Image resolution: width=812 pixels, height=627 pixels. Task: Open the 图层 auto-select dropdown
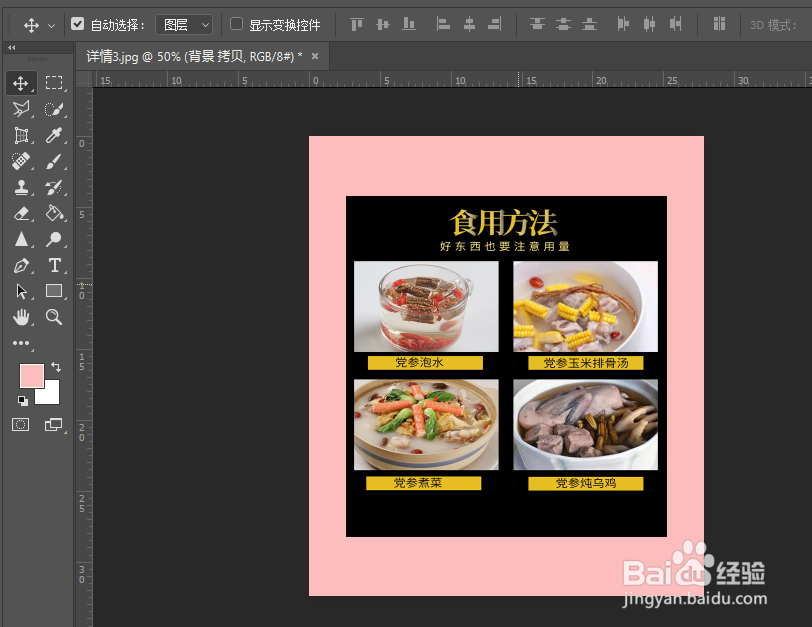pyautogui.click(x=184, y=24)
